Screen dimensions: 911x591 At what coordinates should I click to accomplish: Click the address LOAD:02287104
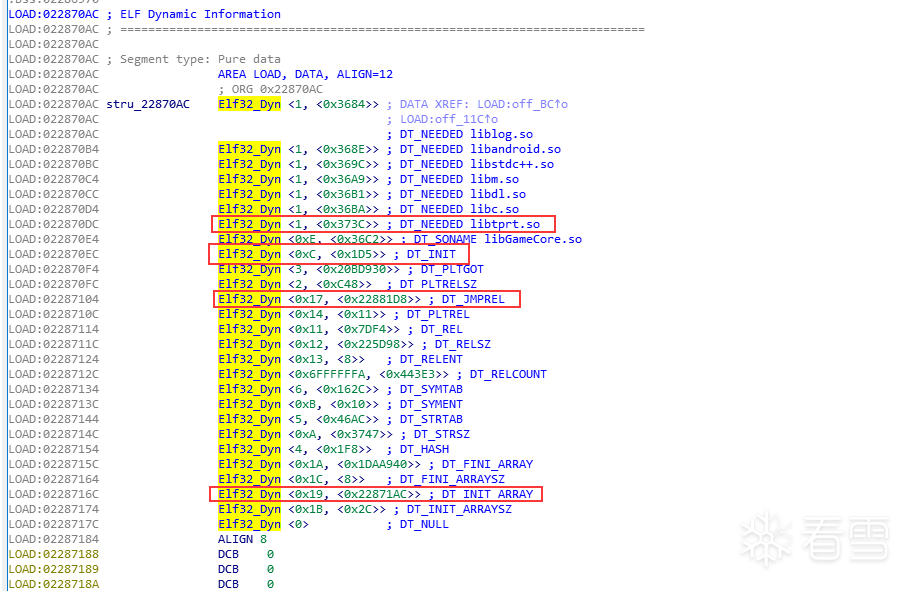[53, 299]
